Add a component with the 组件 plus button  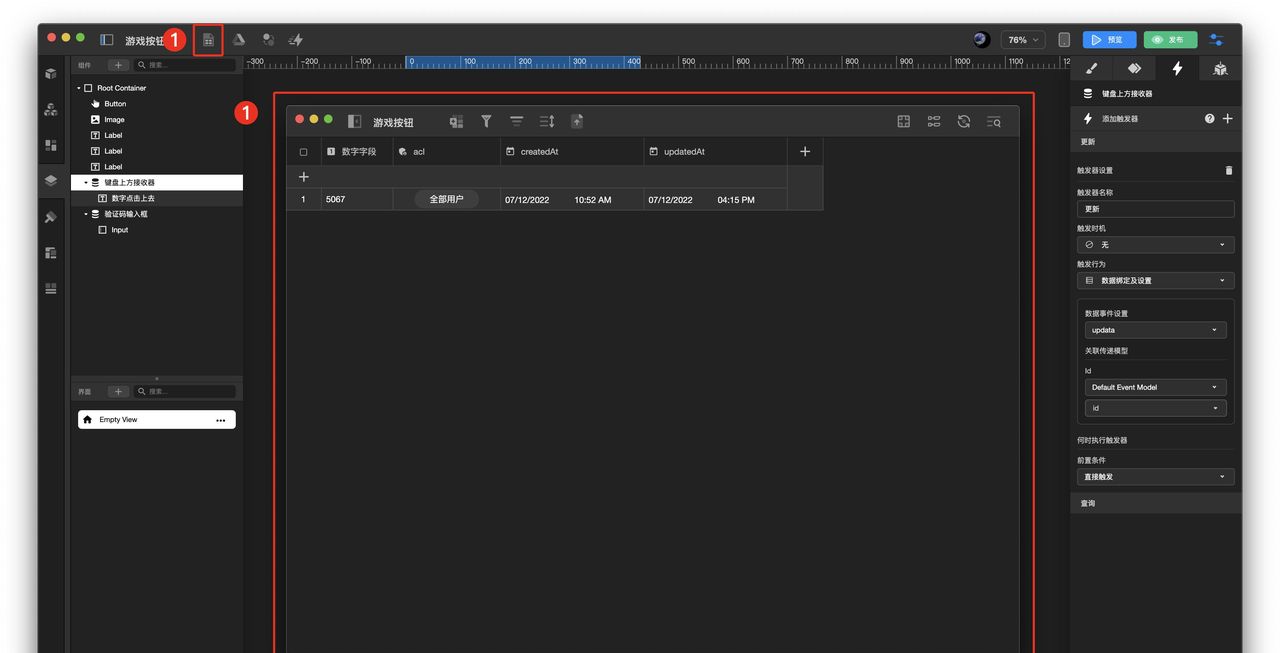pyautogui.click(x=118, y=65)
